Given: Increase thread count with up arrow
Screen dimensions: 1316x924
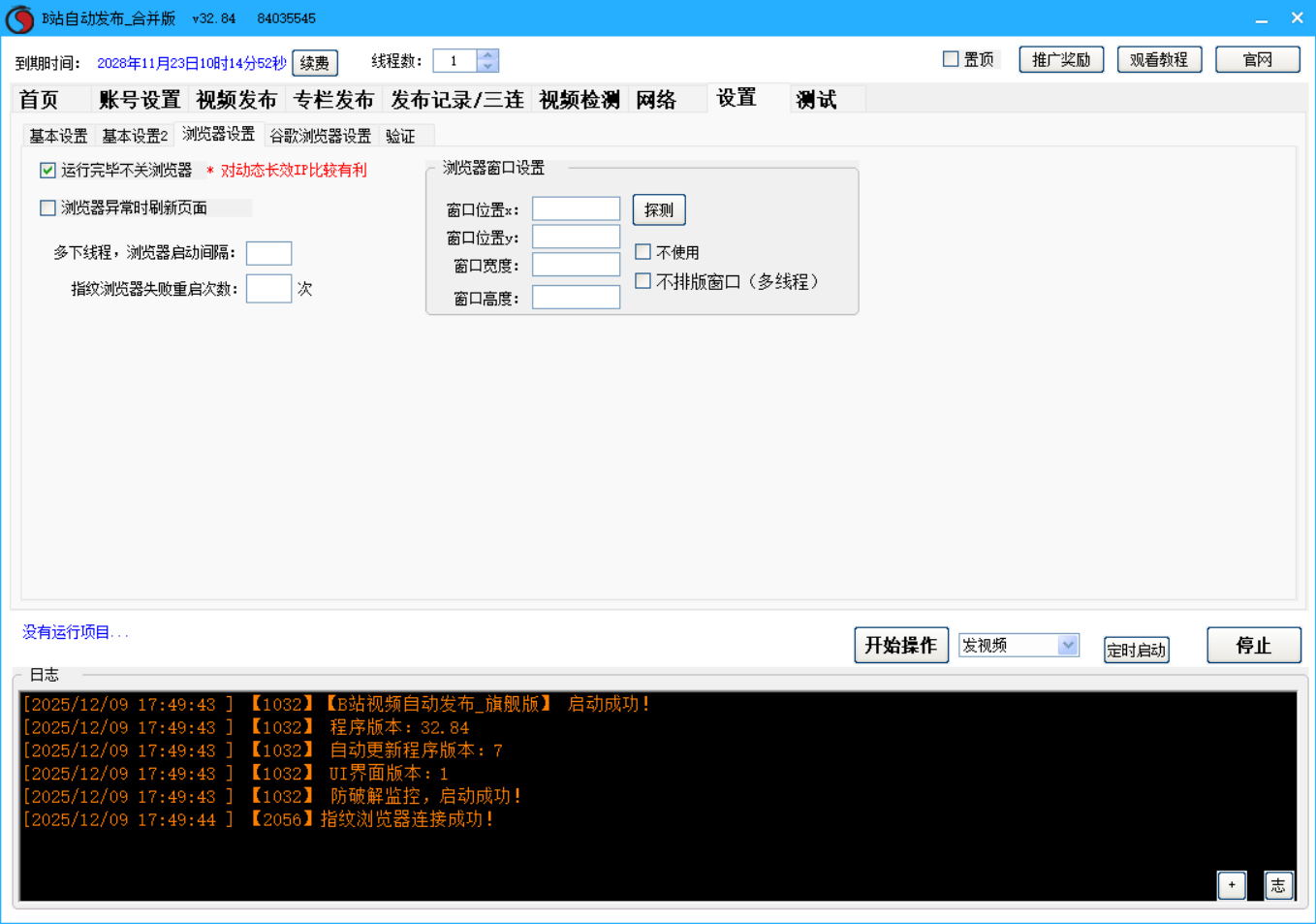Looking at the screenshot, I should point(487,55).
